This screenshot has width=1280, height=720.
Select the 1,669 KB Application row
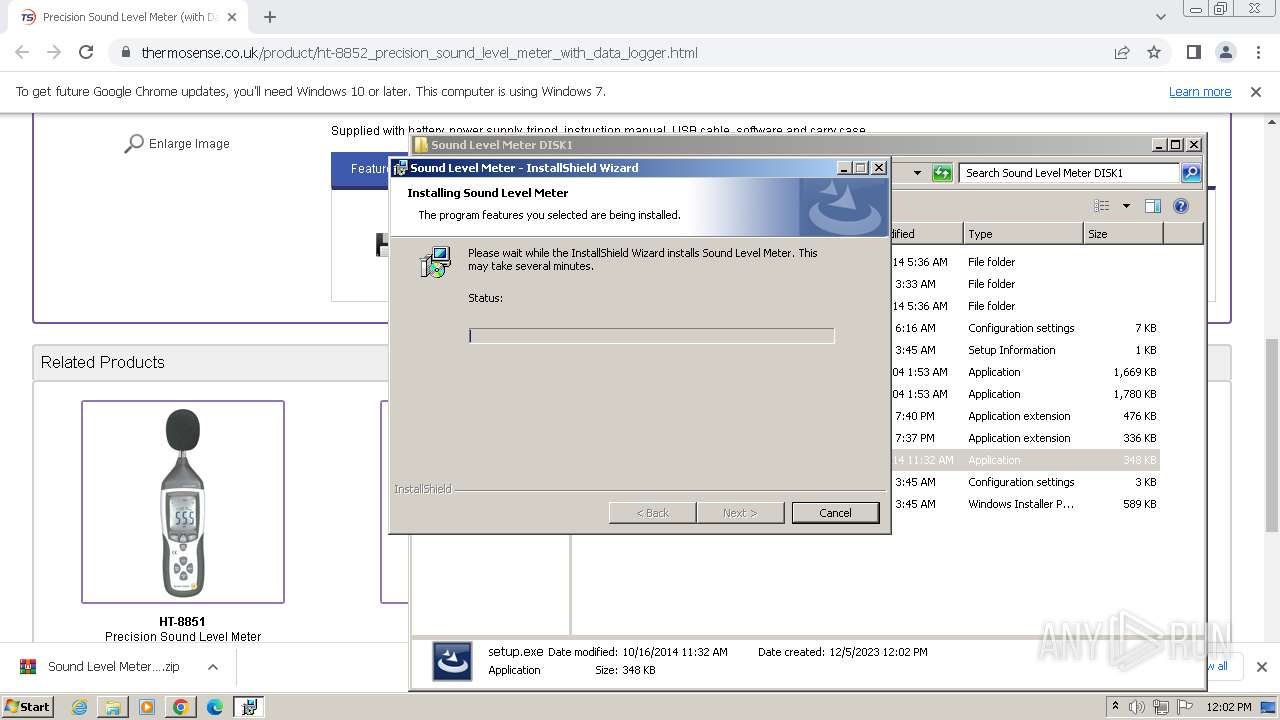(1025, 372)
